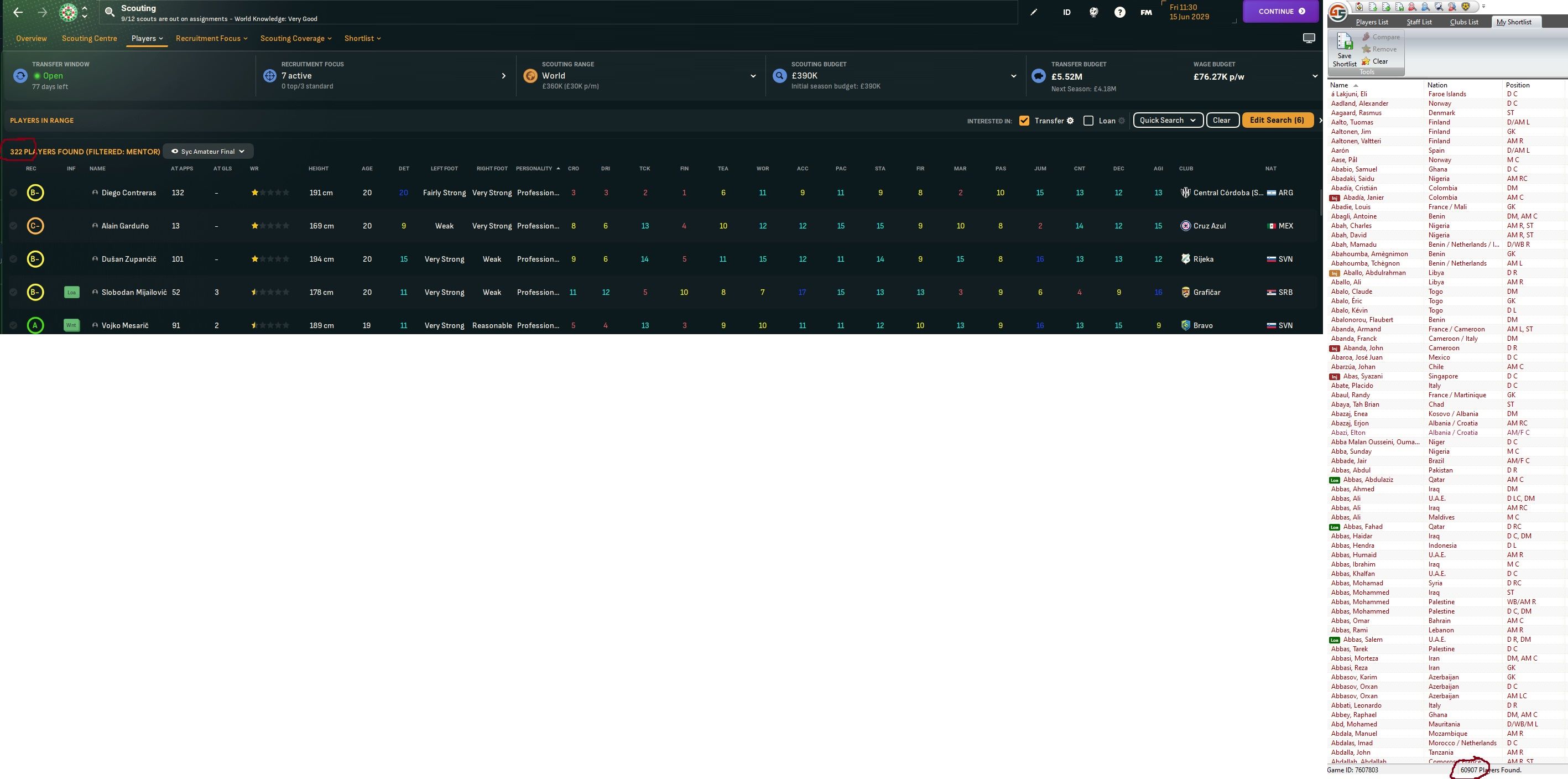Click the save shortlist icon in quick toolbar

click(x=1399, y=7)
